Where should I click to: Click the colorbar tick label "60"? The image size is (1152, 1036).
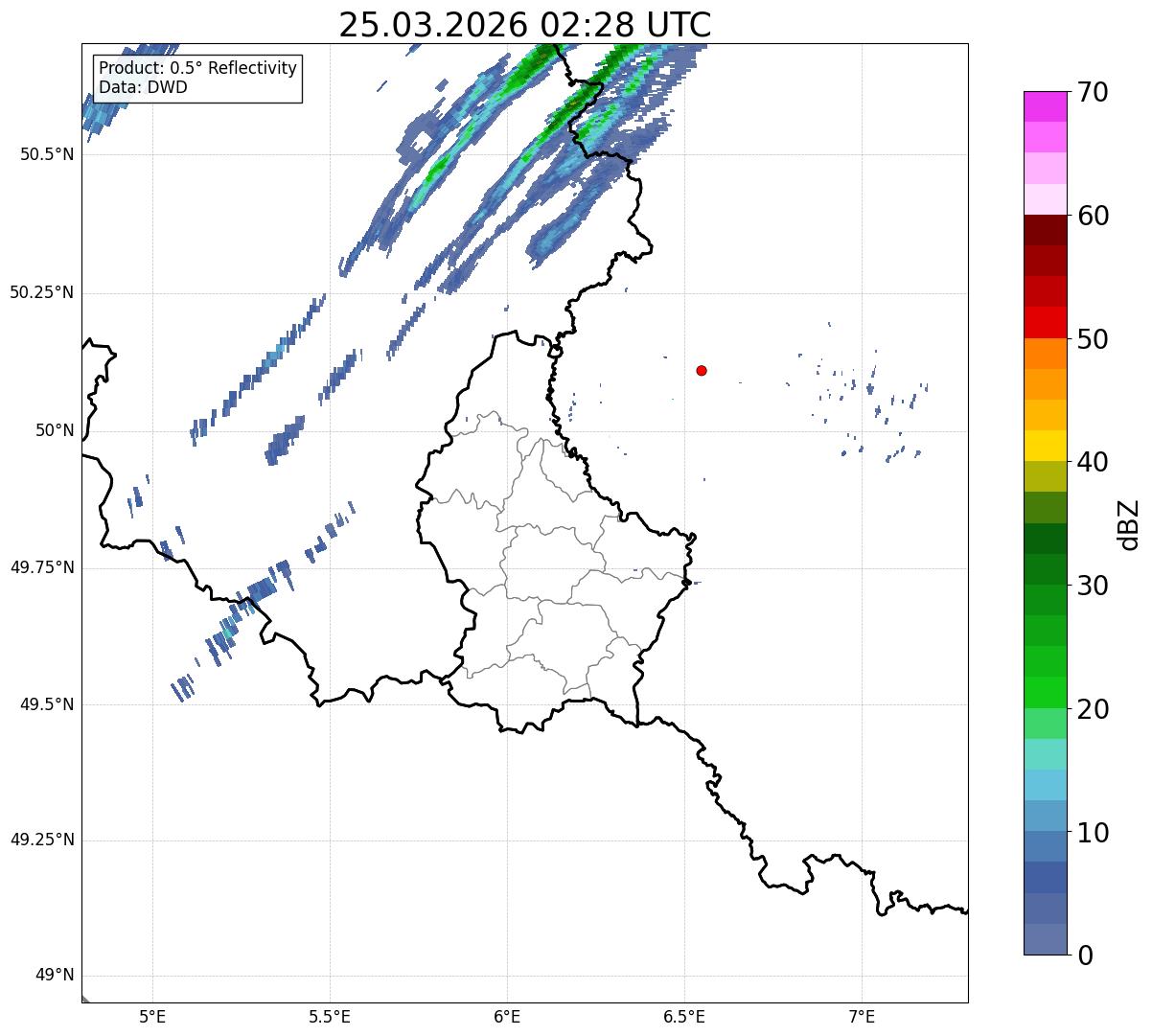point(1092,216)
